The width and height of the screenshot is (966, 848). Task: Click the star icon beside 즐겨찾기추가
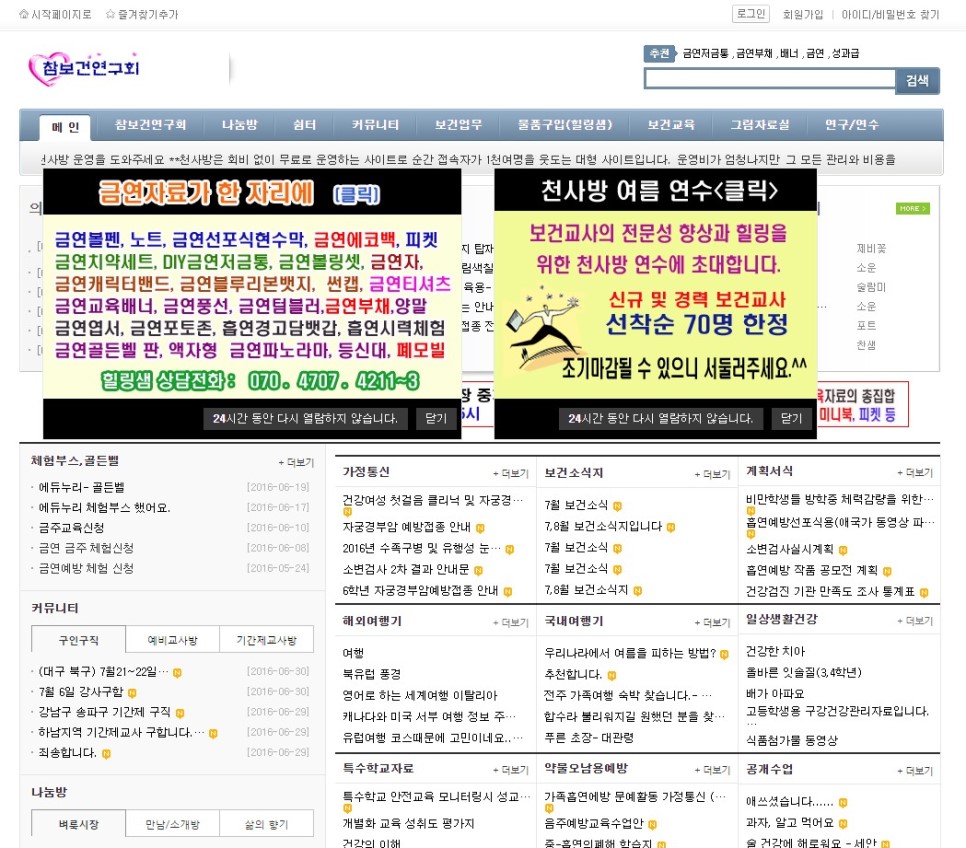pos(111,15)
